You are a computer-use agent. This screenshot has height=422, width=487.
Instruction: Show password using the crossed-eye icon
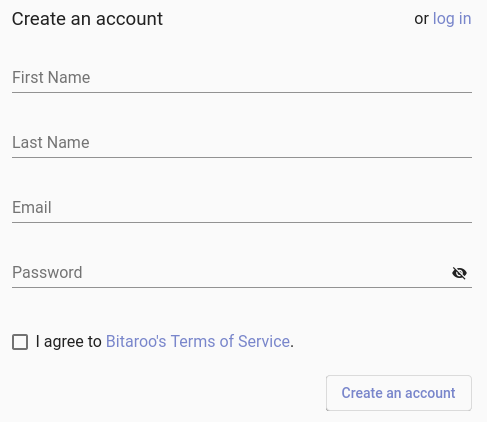pos(459,273)
